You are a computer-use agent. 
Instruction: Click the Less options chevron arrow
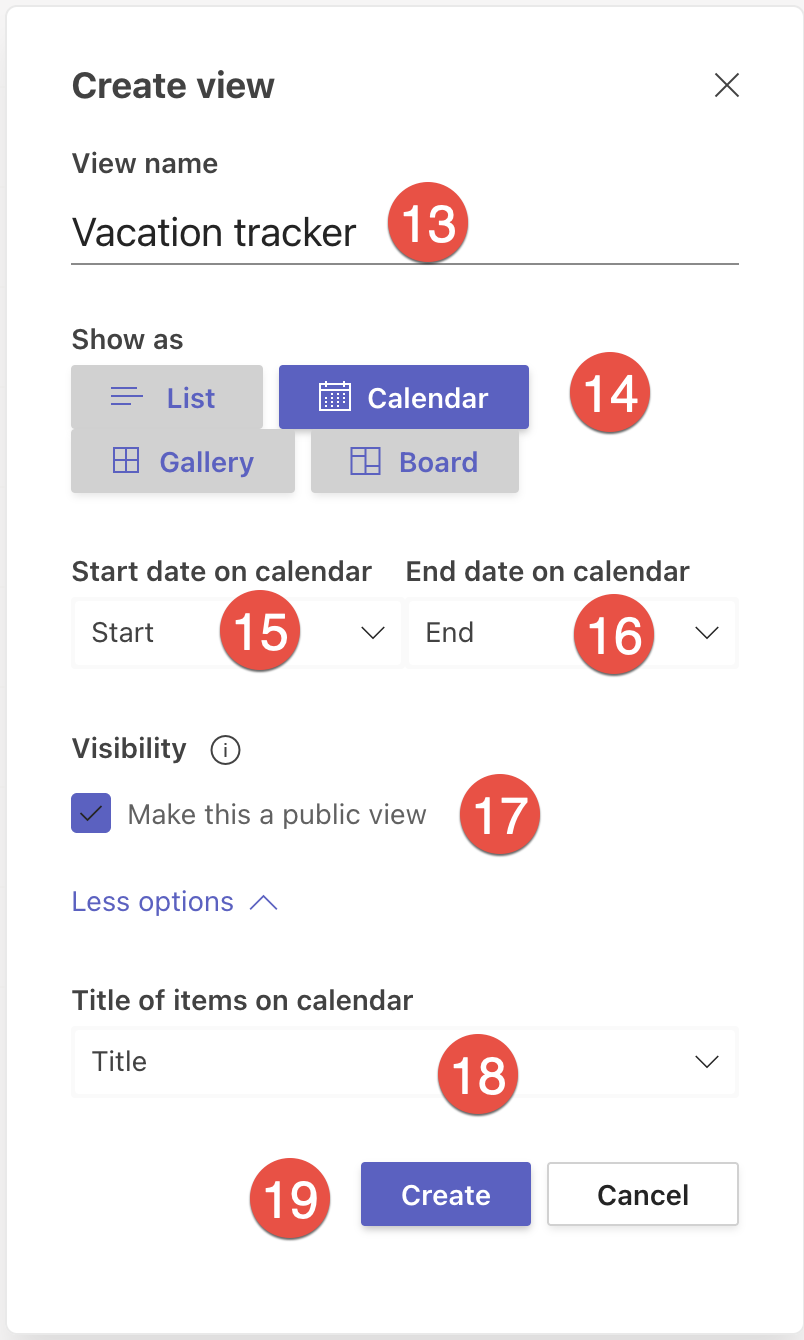263,902
